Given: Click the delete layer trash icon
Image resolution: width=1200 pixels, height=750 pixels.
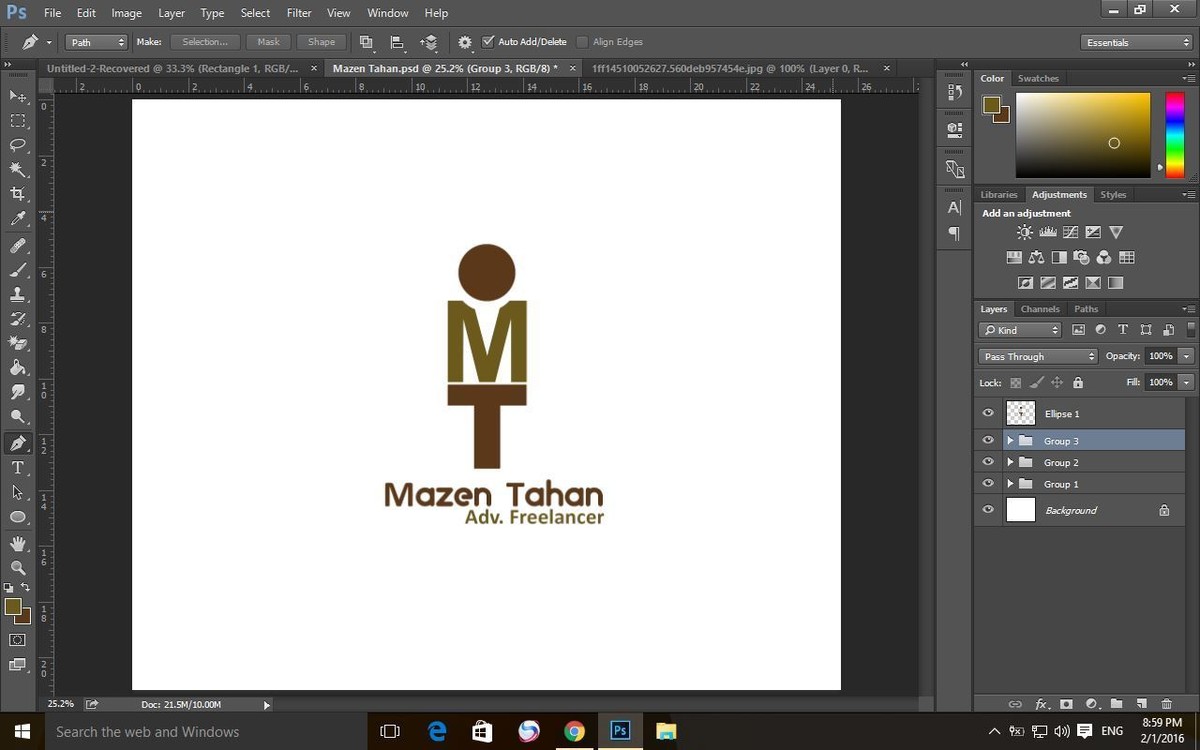Looking at the screenshot, I should (x=1167, y=704).
